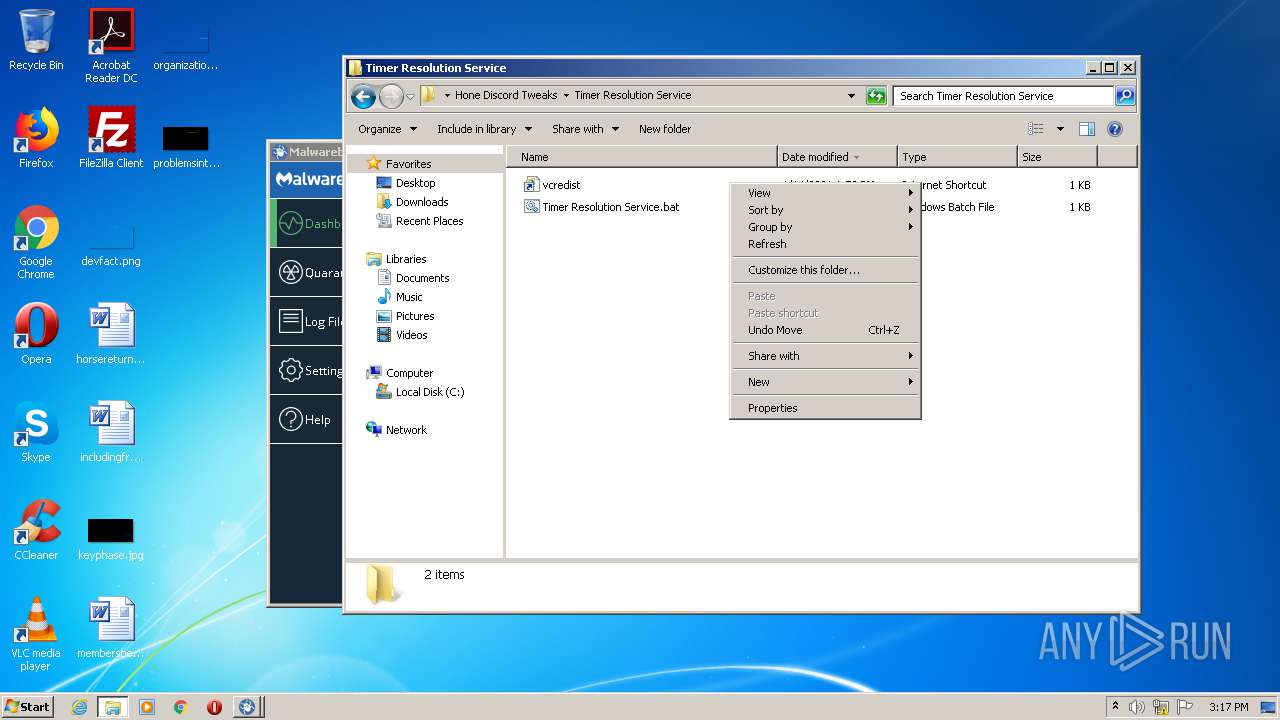1280x720 pixels.
Task: Choose Refresh from context menu
Action: pos(825,244)
